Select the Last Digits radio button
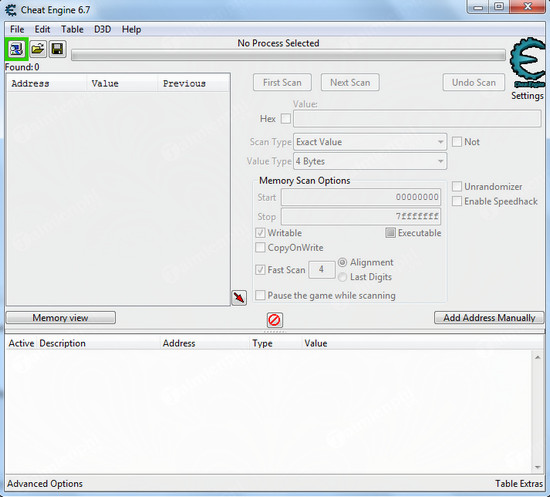Viewport: 550px width, 497px height. (x=342, y=277)
